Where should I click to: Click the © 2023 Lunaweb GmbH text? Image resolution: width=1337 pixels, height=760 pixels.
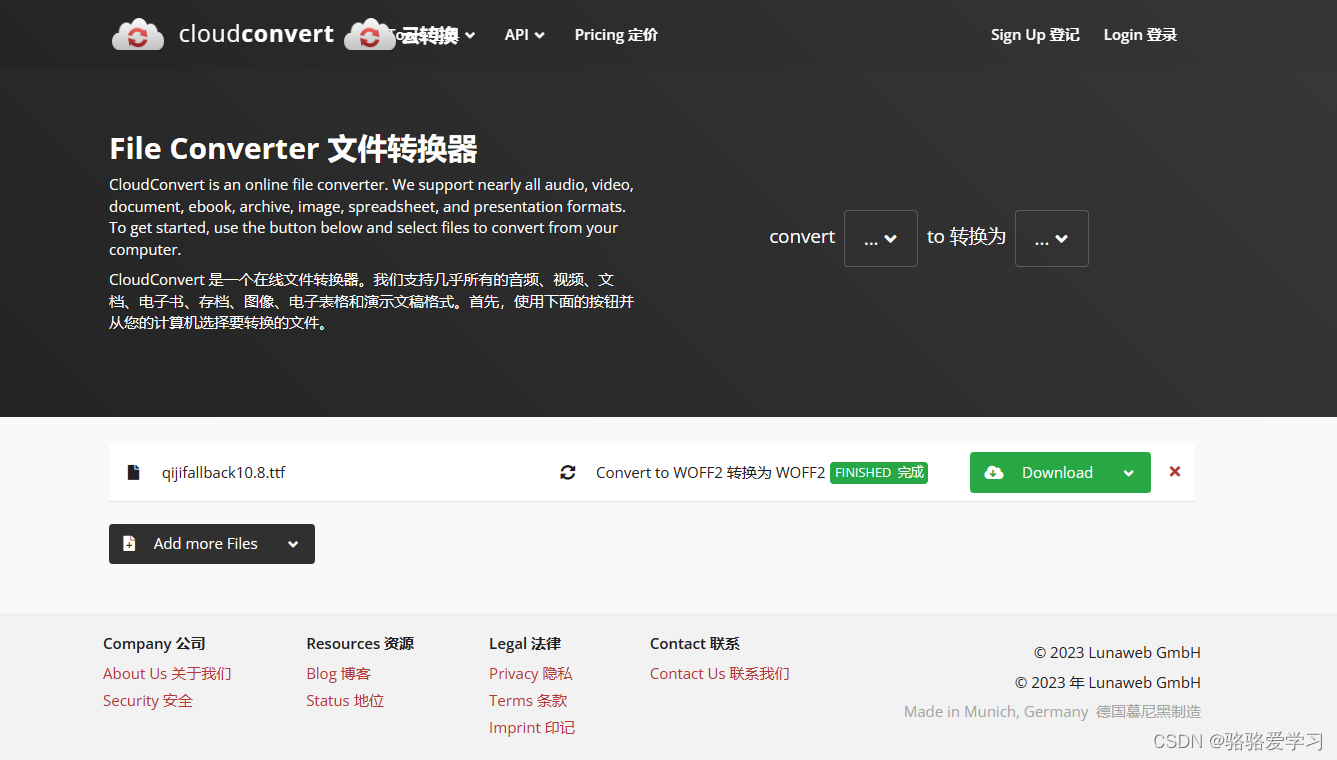coord(1117,653)
